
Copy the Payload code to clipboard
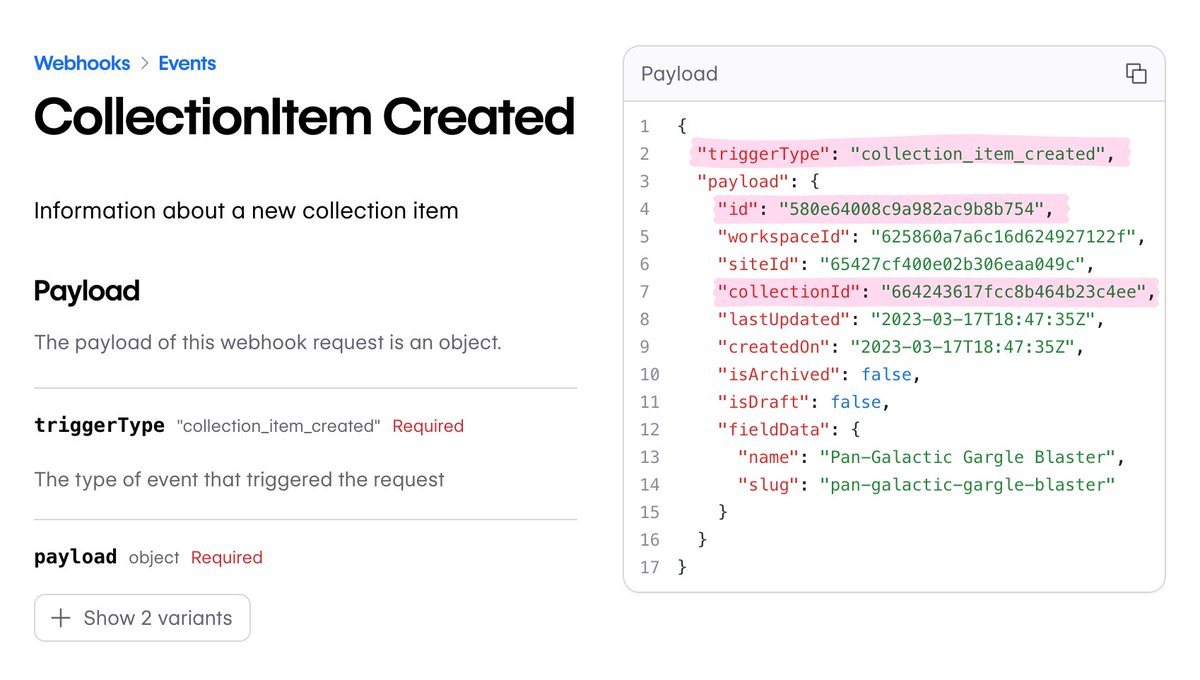(x=1135, y=74)
